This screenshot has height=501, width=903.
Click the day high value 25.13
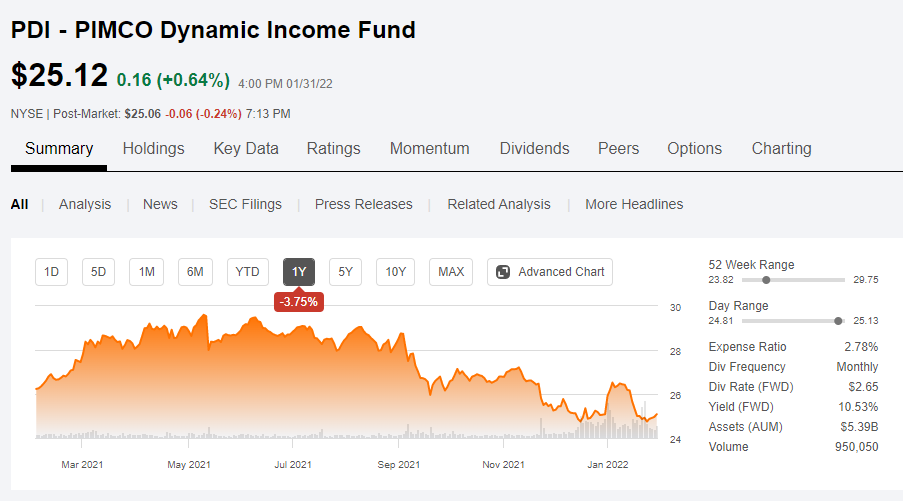[x=866, y=321]
